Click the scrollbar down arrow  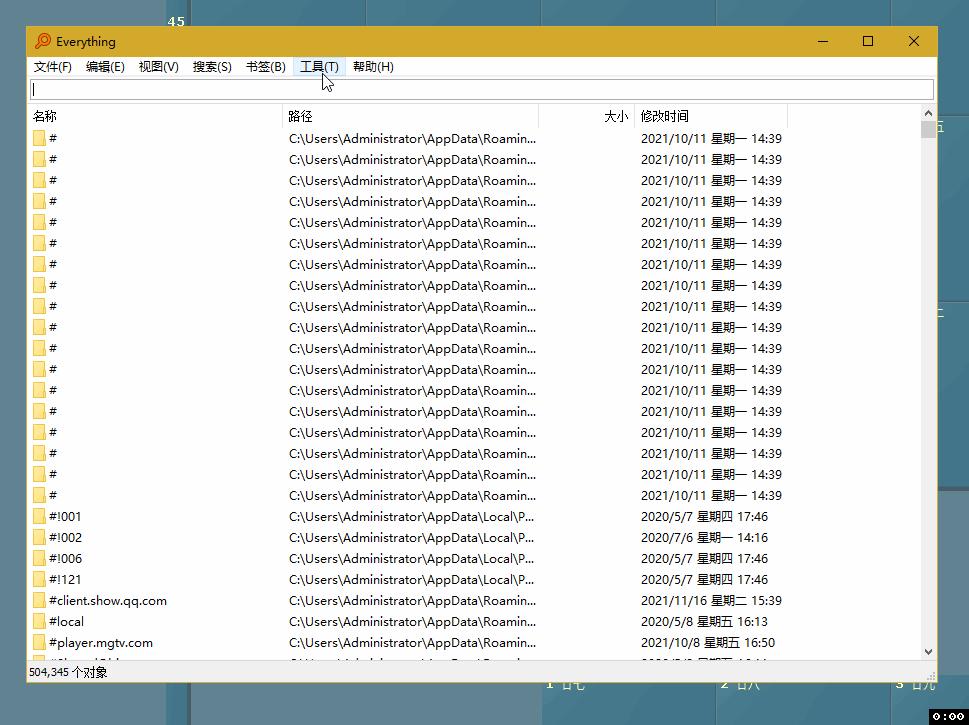tap(928, 650)
